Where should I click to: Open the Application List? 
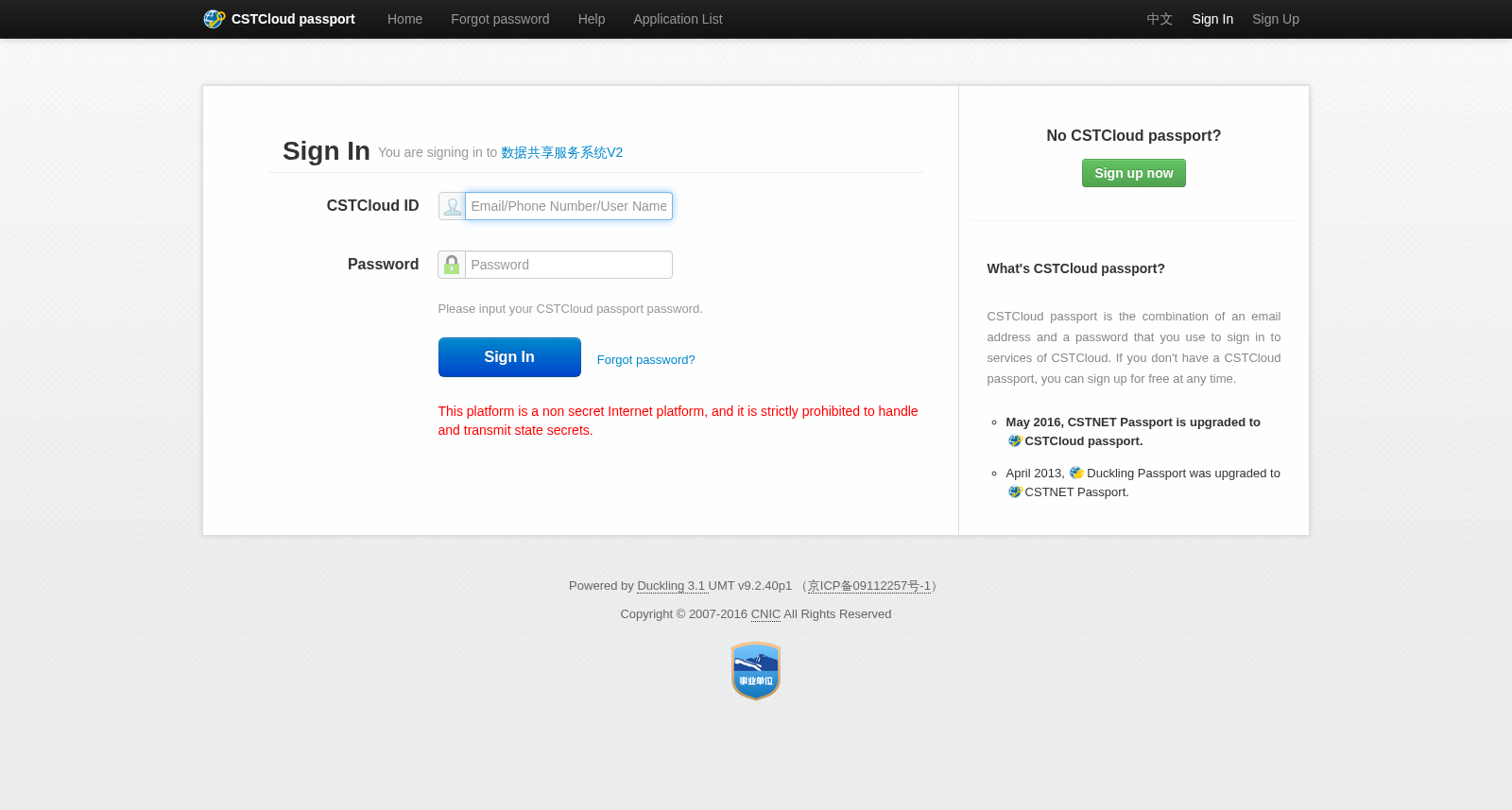click(678, 19)
